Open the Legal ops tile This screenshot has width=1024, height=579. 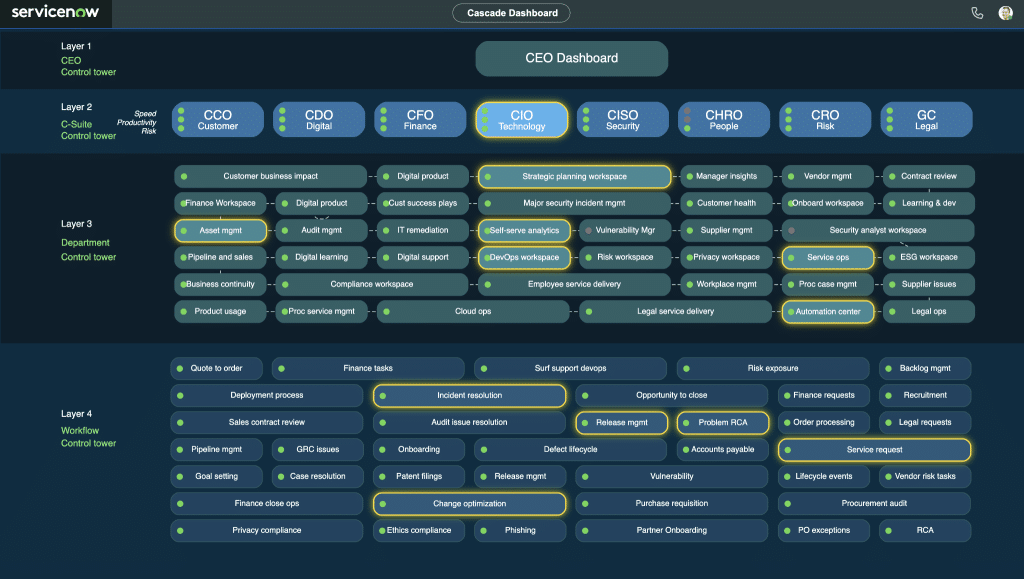tap(929, 311)
